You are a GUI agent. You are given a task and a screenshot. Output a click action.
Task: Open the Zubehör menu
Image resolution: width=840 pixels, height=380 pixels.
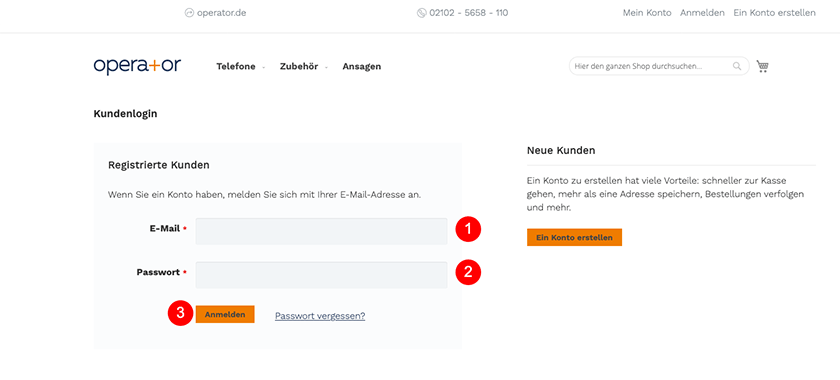(x=299, y=66)
